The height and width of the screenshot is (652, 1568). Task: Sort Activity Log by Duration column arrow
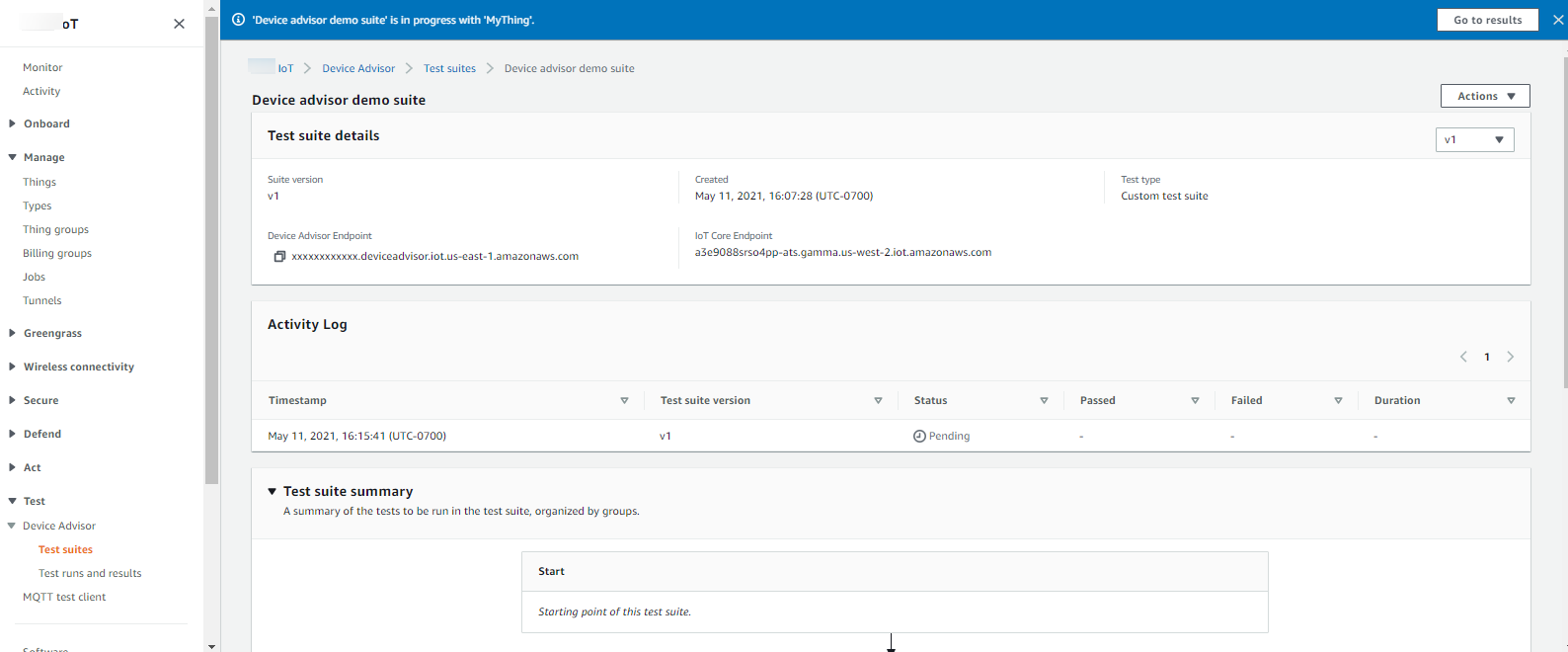click(1511, 401)
